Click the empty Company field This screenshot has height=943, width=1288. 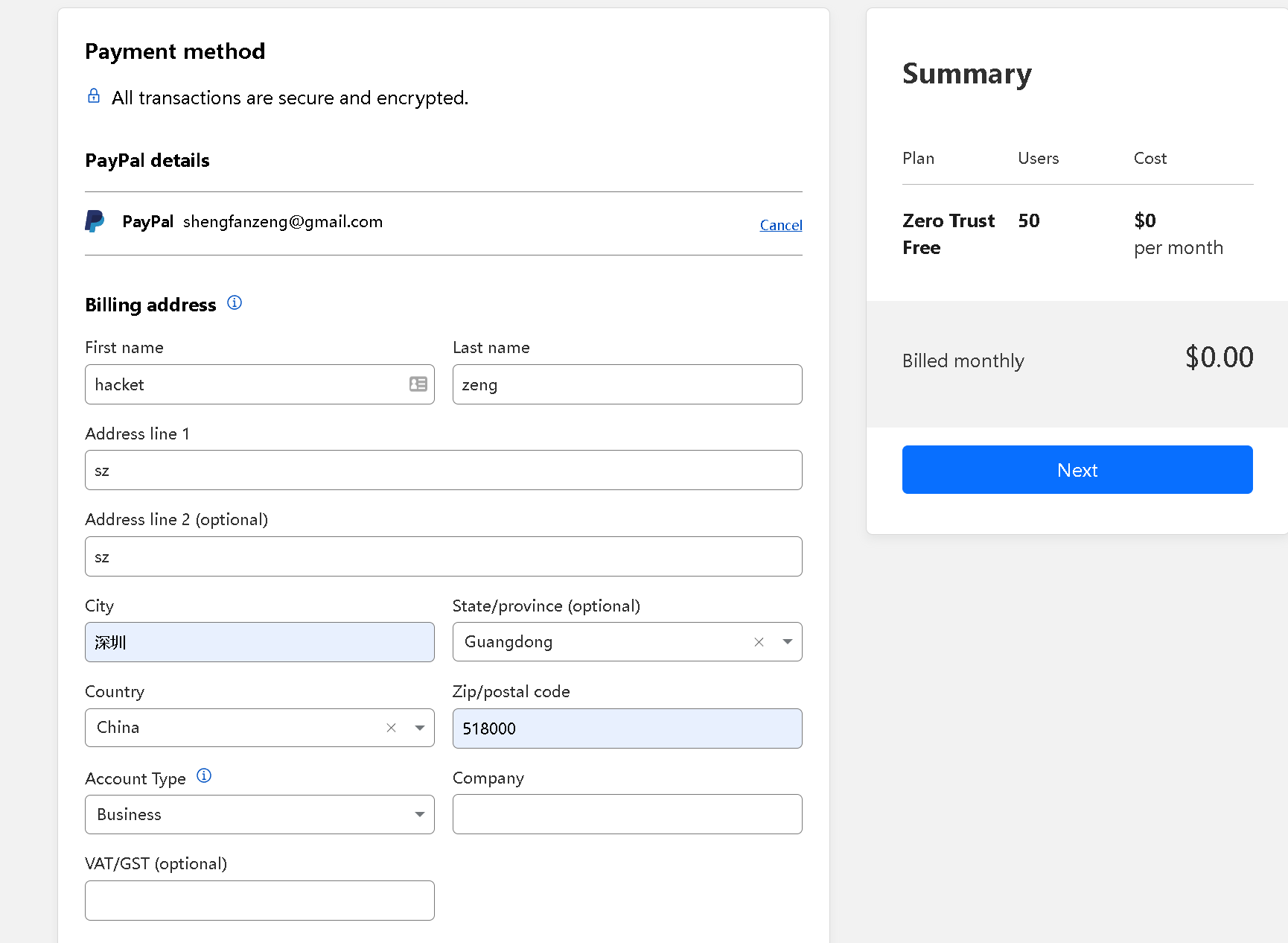[627, 814]
